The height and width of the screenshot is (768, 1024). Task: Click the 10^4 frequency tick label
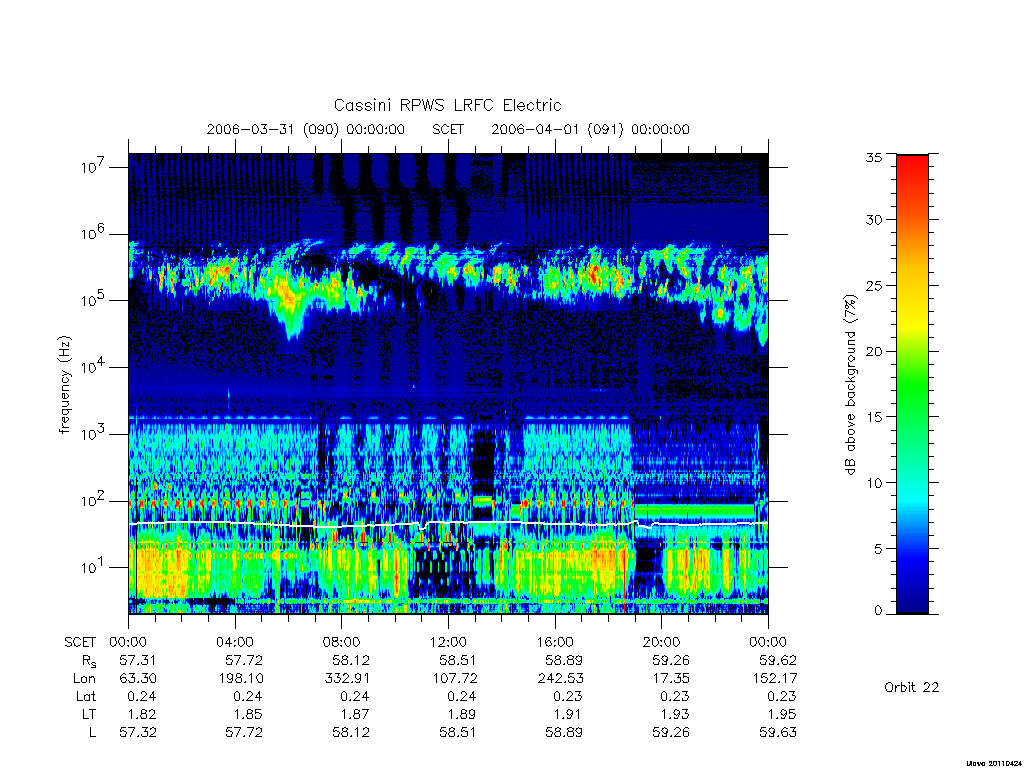point(94,366)
